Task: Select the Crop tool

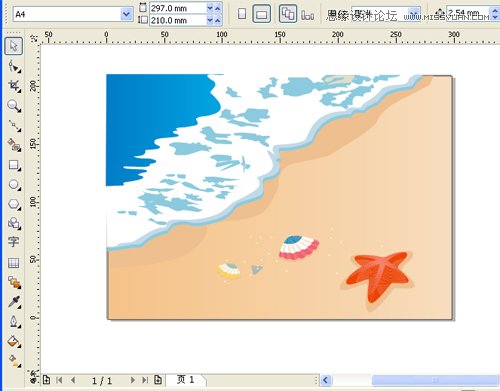Action: coord(14,86)
